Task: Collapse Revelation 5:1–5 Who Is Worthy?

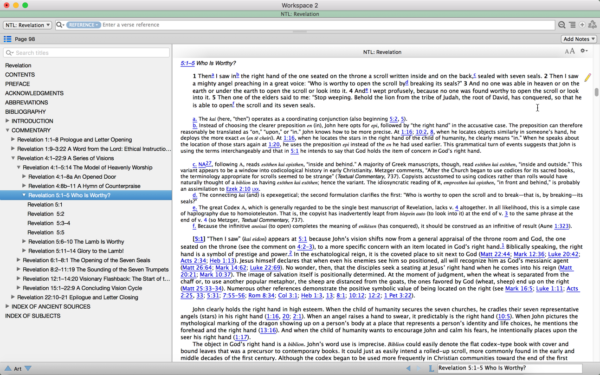Action: (x=24, y=195)
